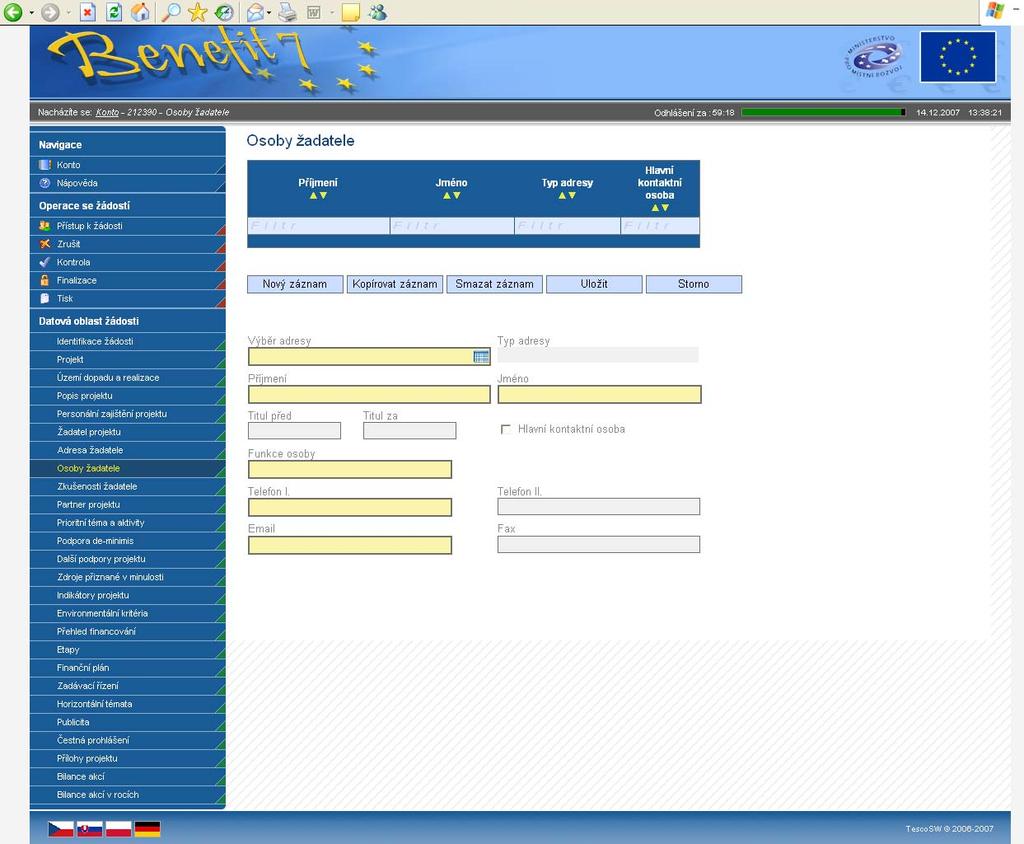1024x844 pixels.
Task: Select Partner projektu from the sidebar
Action: click(x=127, y=504)
